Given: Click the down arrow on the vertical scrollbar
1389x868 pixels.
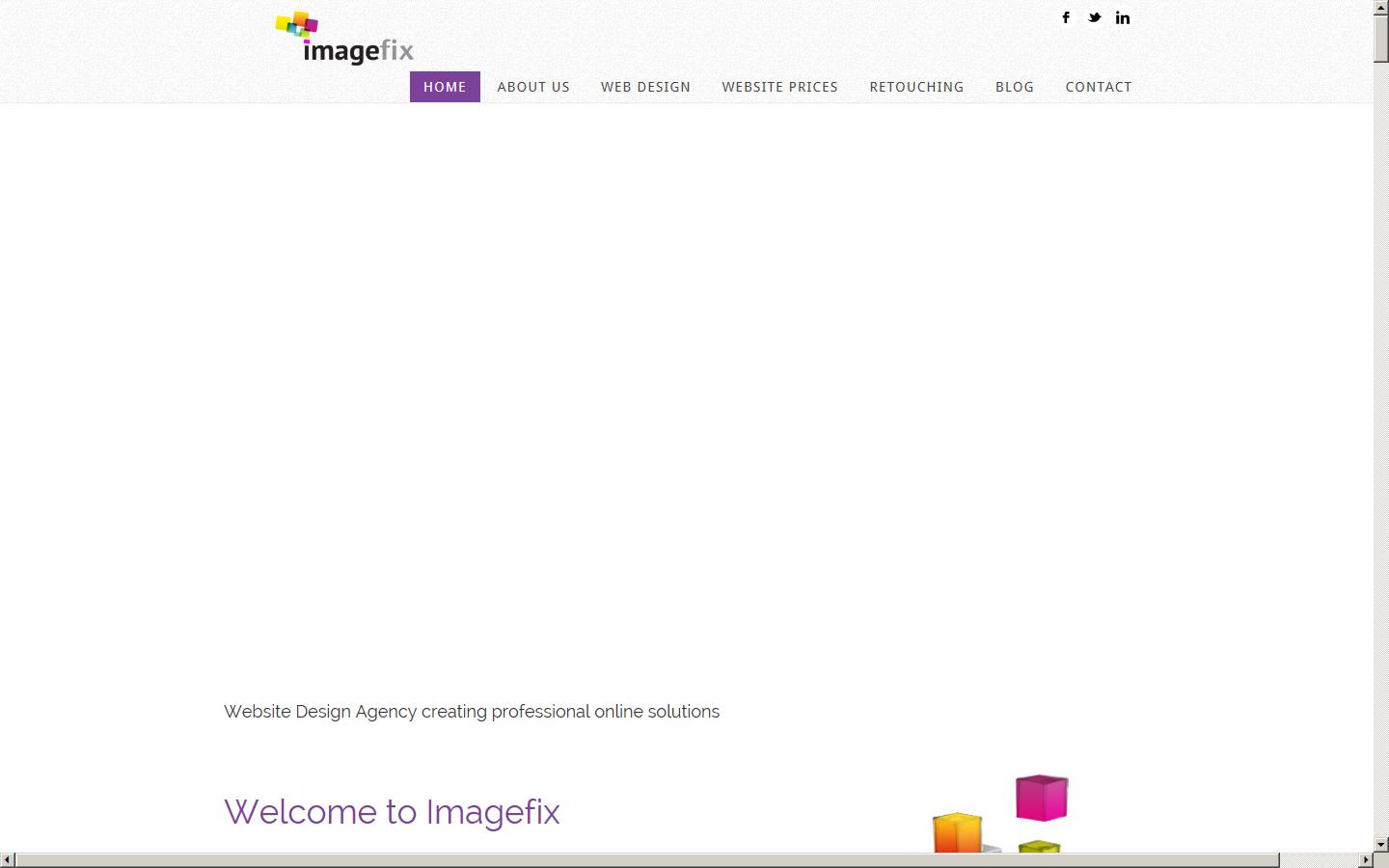Looking at the screenshot, I should click(1381, 844).
